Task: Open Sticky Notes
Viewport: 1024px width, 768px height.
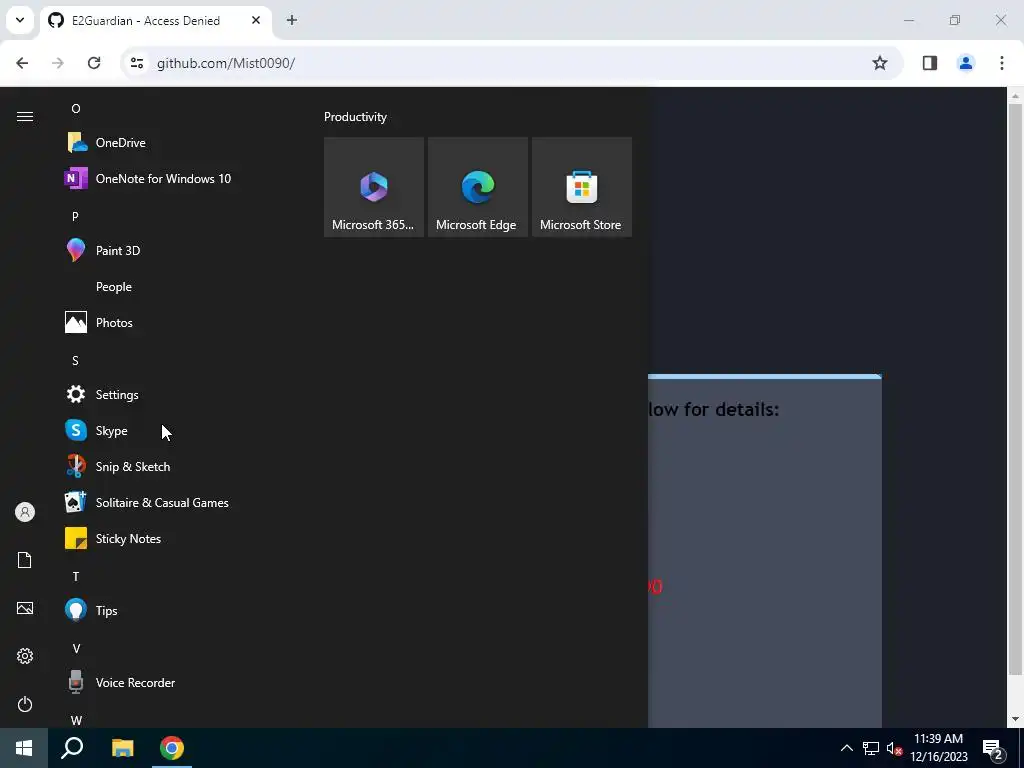Action: pyautogui.click(x=176, y=539)
